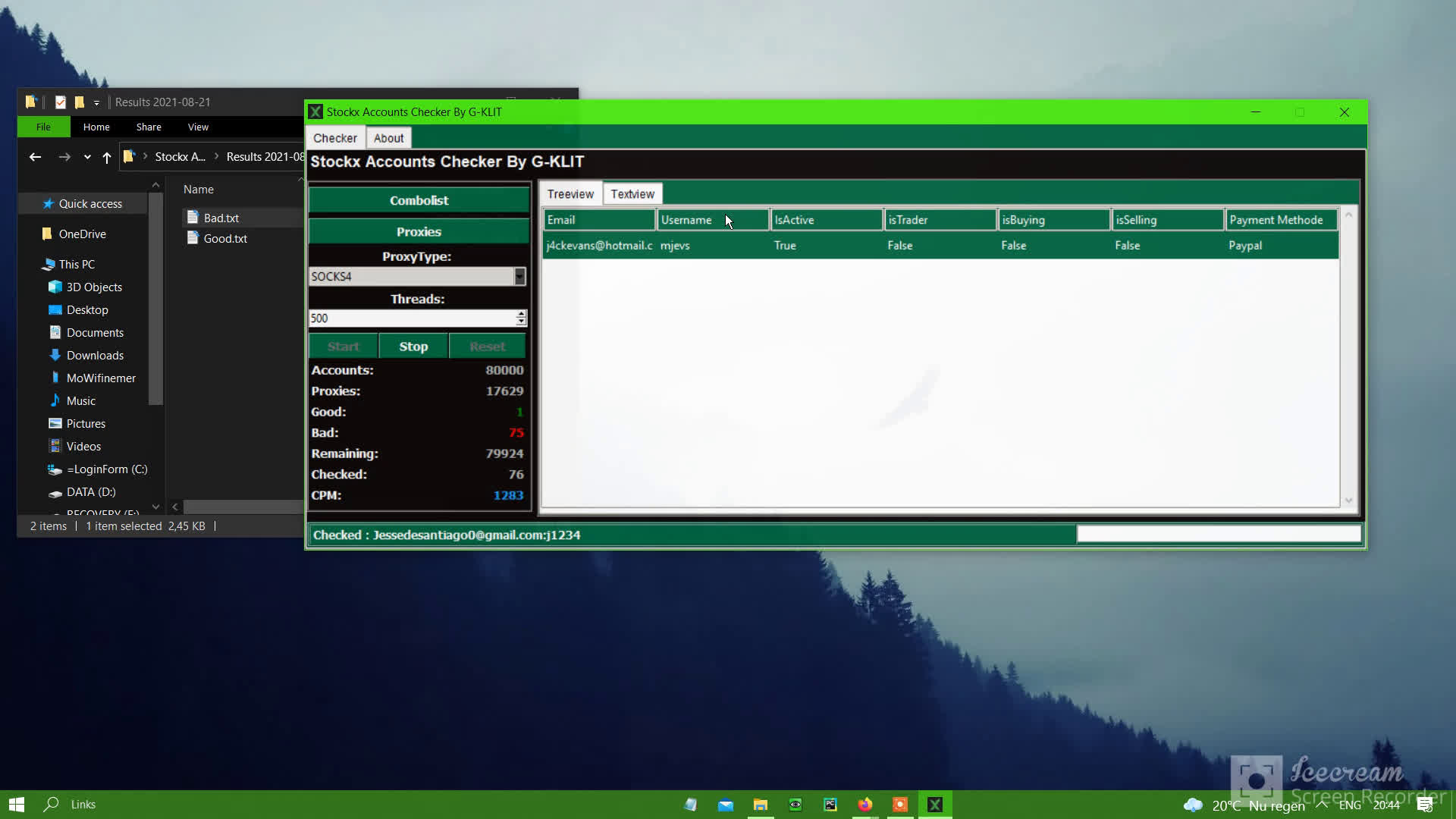Image resolution: width=1456 pixels, height=819 pixels.
Task: Click the Reset button in the checker
Action: (486, 345)
